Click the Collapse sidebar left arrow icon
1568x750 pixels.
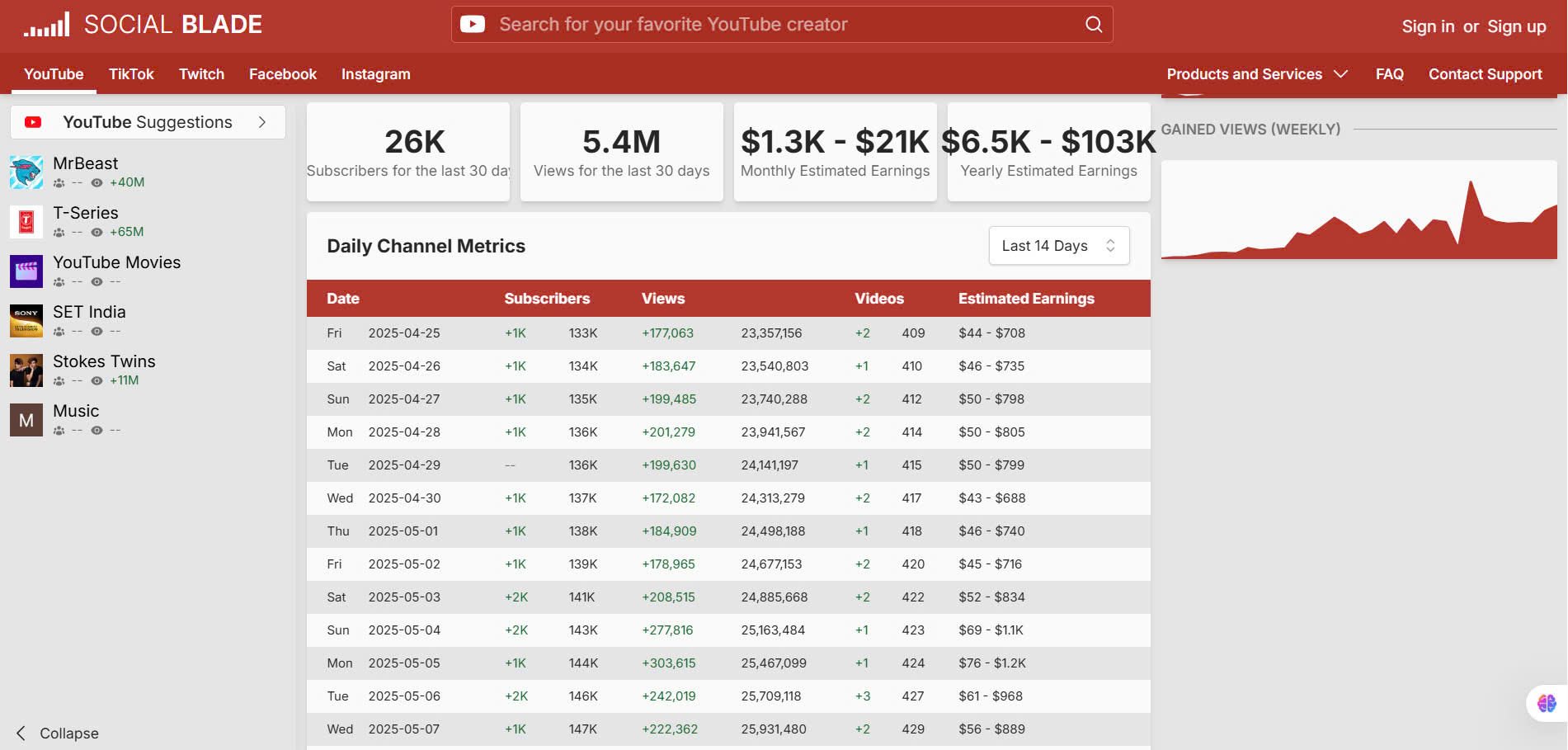[21, 733]
